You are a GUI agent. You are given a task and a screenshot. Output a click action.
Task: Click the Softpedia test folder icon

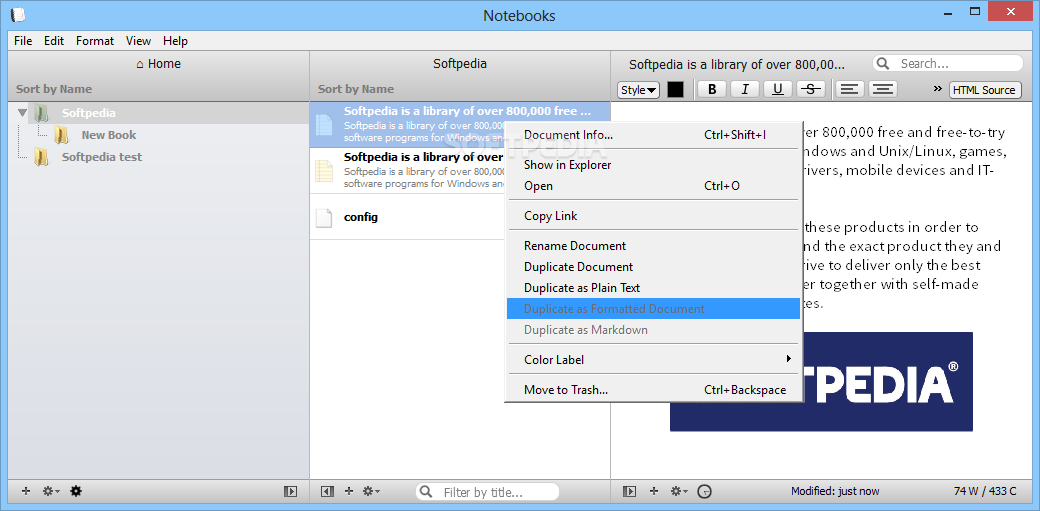coord(41,157)
